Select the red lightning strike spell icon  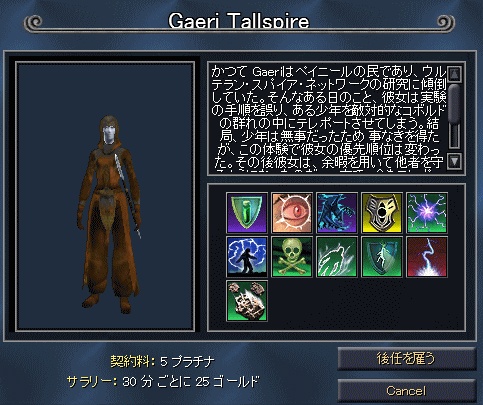coord(427,257)
